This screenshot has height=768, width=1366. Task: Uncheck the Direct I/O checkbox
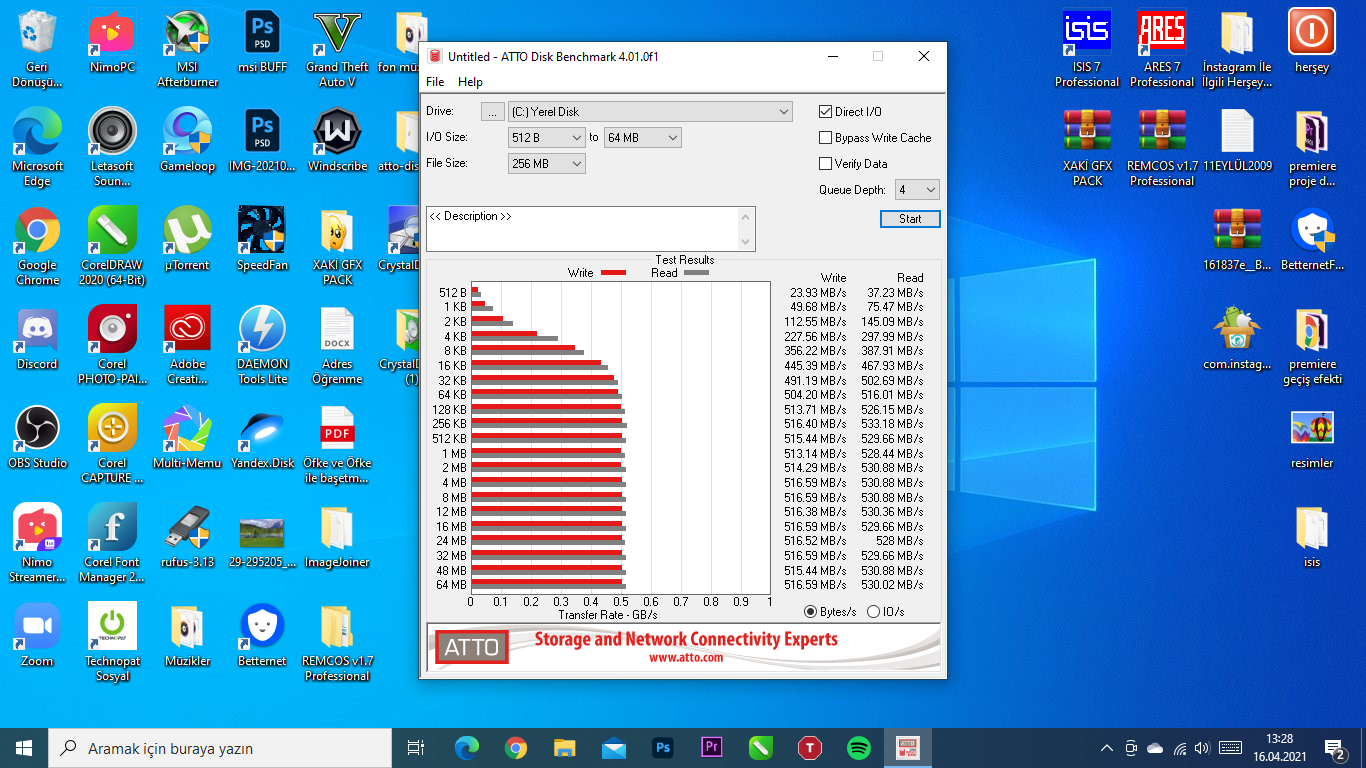[x=826, y=112]
